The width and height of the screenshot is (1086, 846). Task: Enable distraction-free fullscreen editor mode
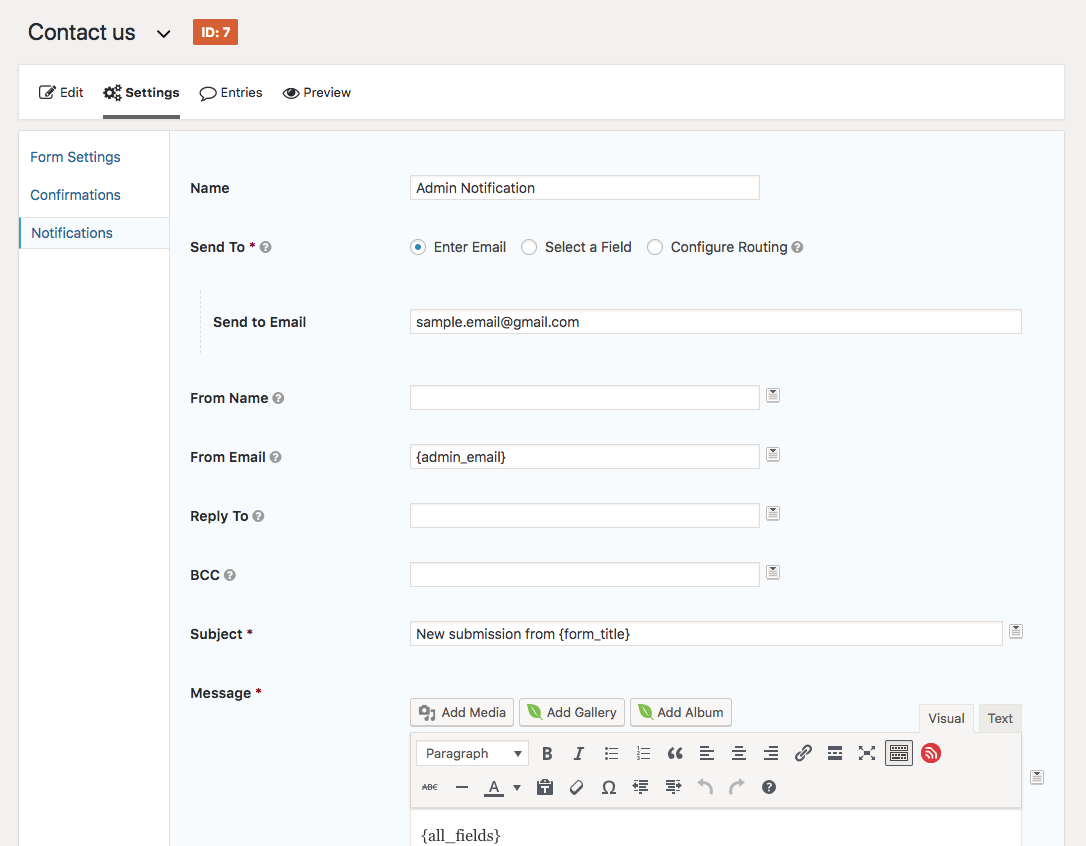pos(867,754)
